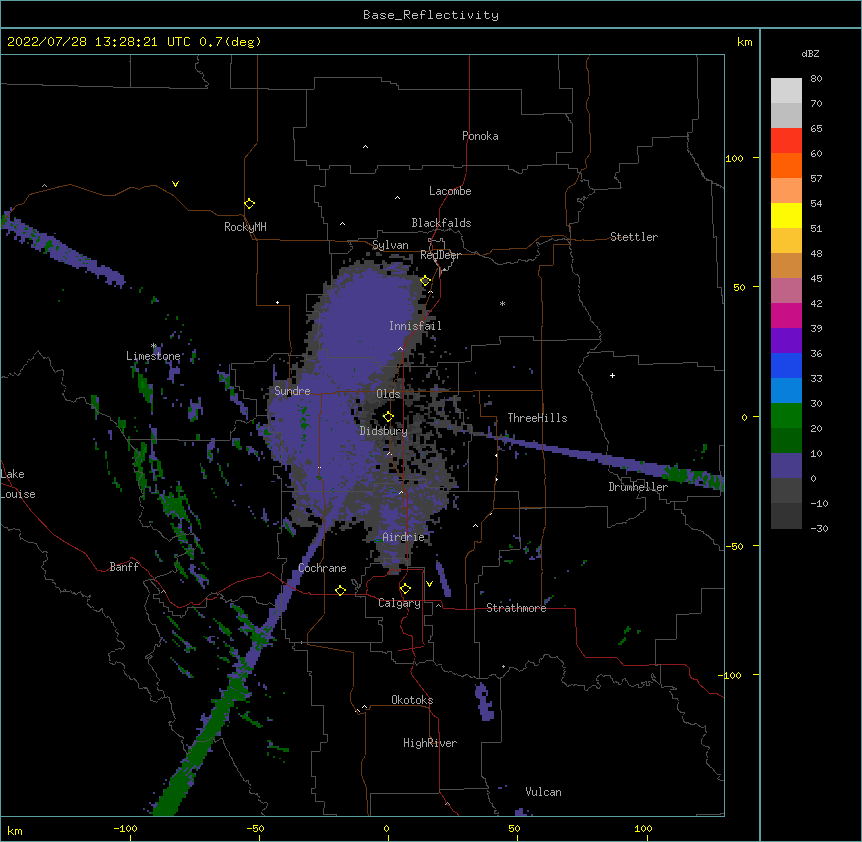Click the Blackfalds label
Screen dimensions: 862x842
(x=441, y=223)
